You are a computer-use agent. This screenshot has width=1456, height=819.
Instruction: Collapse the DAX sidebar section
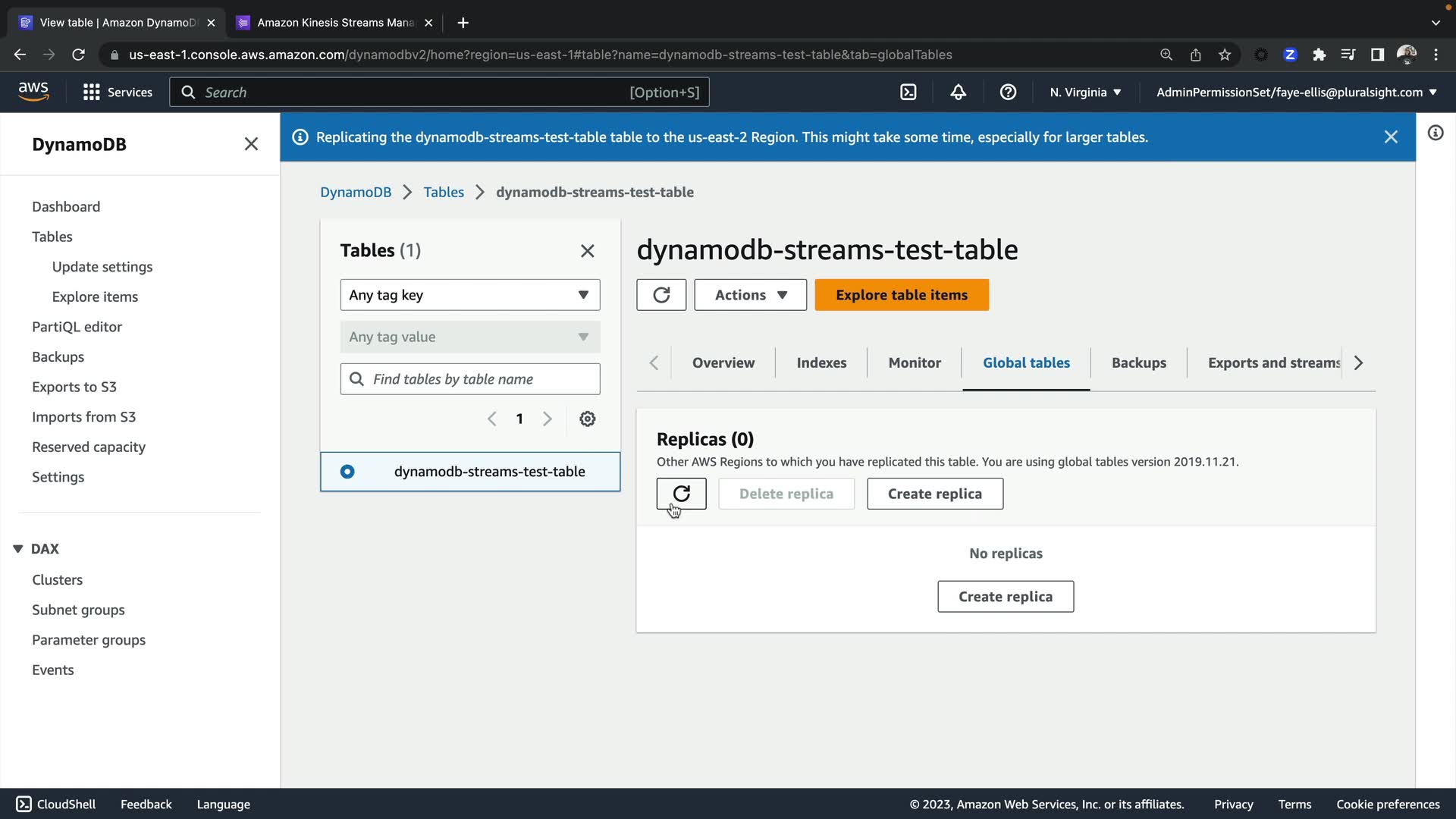pos(18,548)
